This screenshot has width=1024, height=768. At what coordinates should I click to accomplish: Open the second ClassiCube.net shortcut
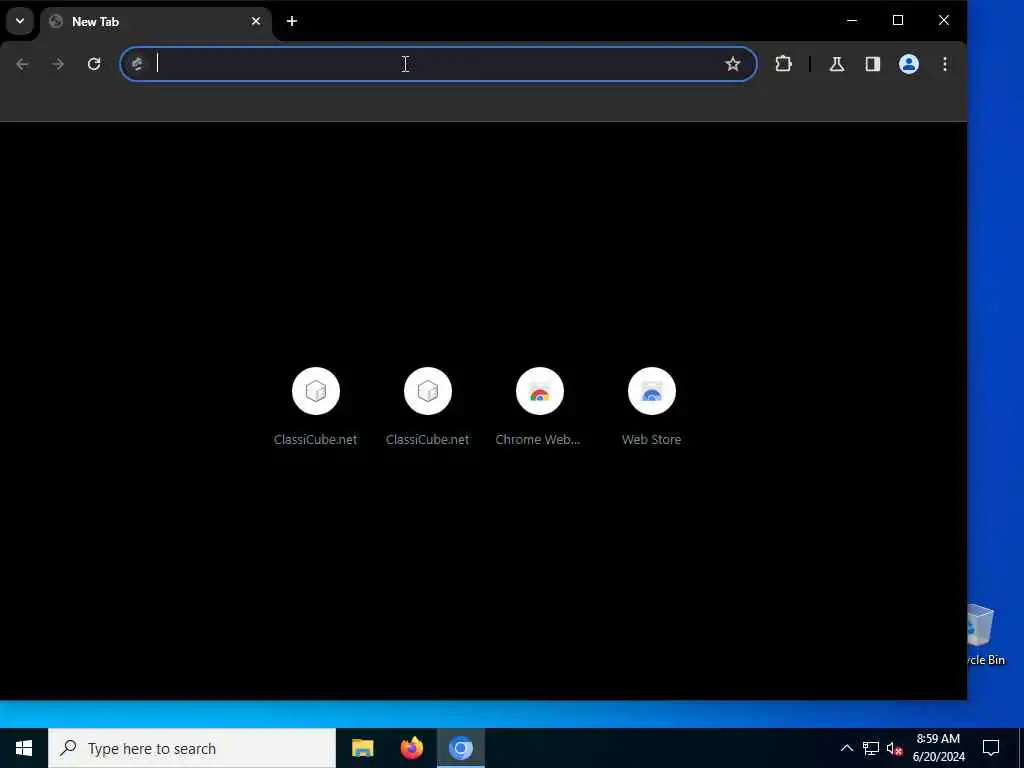click(428, 408)
